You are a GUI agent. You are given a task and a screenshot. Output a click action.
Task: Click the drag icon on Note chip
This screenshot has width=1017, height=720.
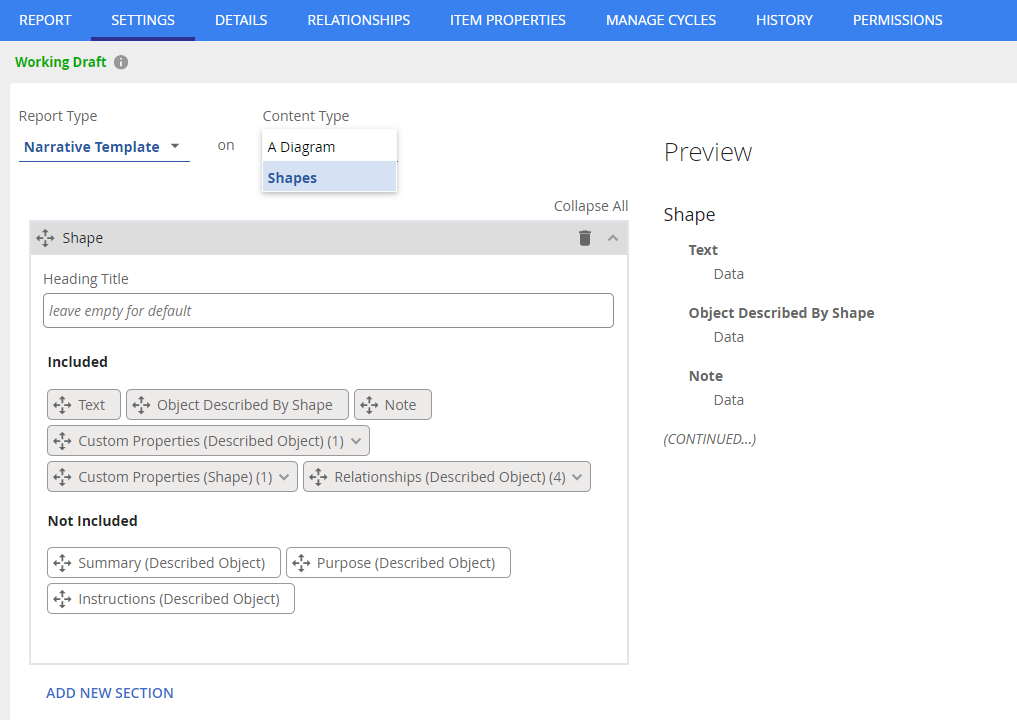tap(369, 405)
